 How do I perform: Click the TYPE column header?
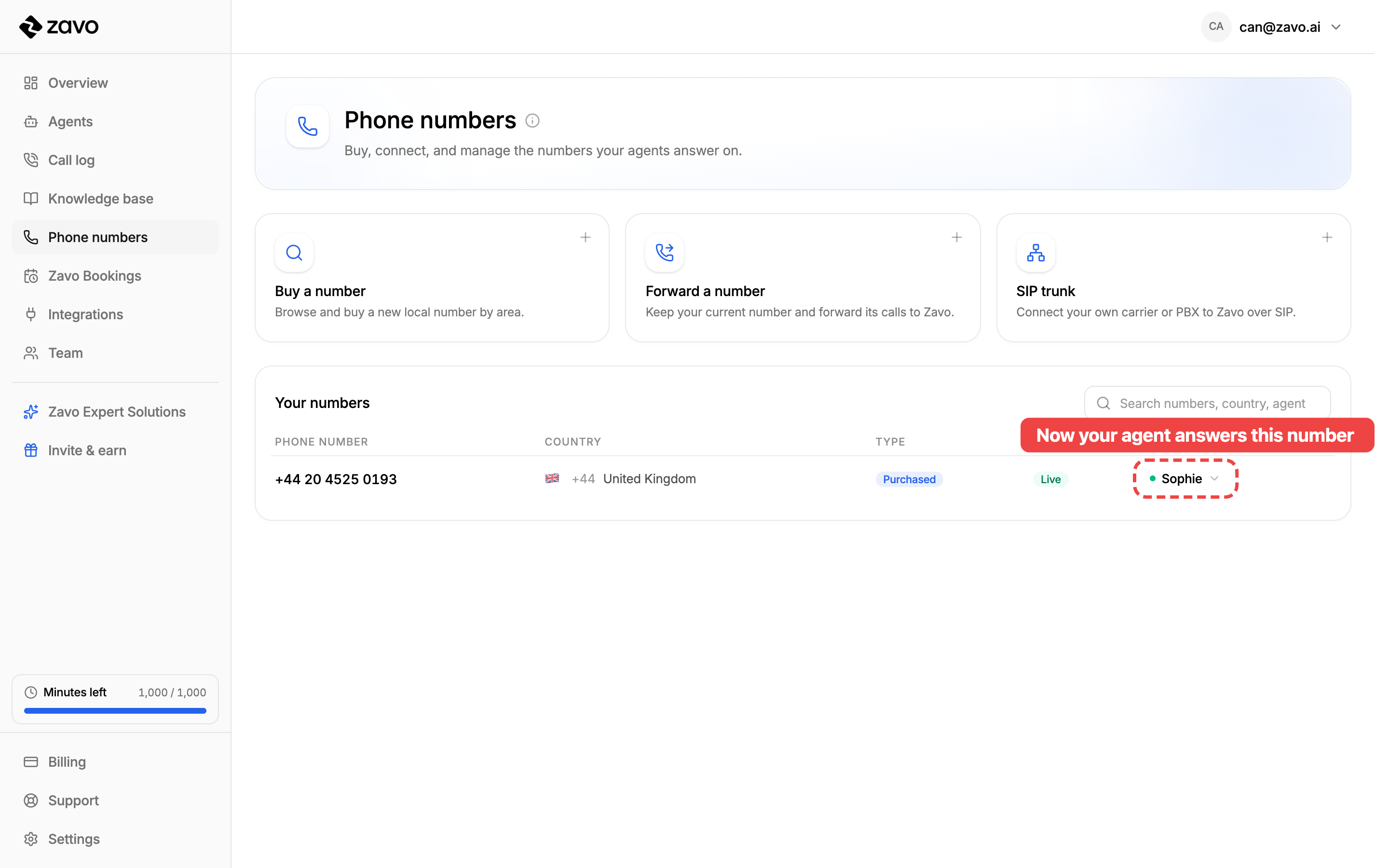click(890, 441)
